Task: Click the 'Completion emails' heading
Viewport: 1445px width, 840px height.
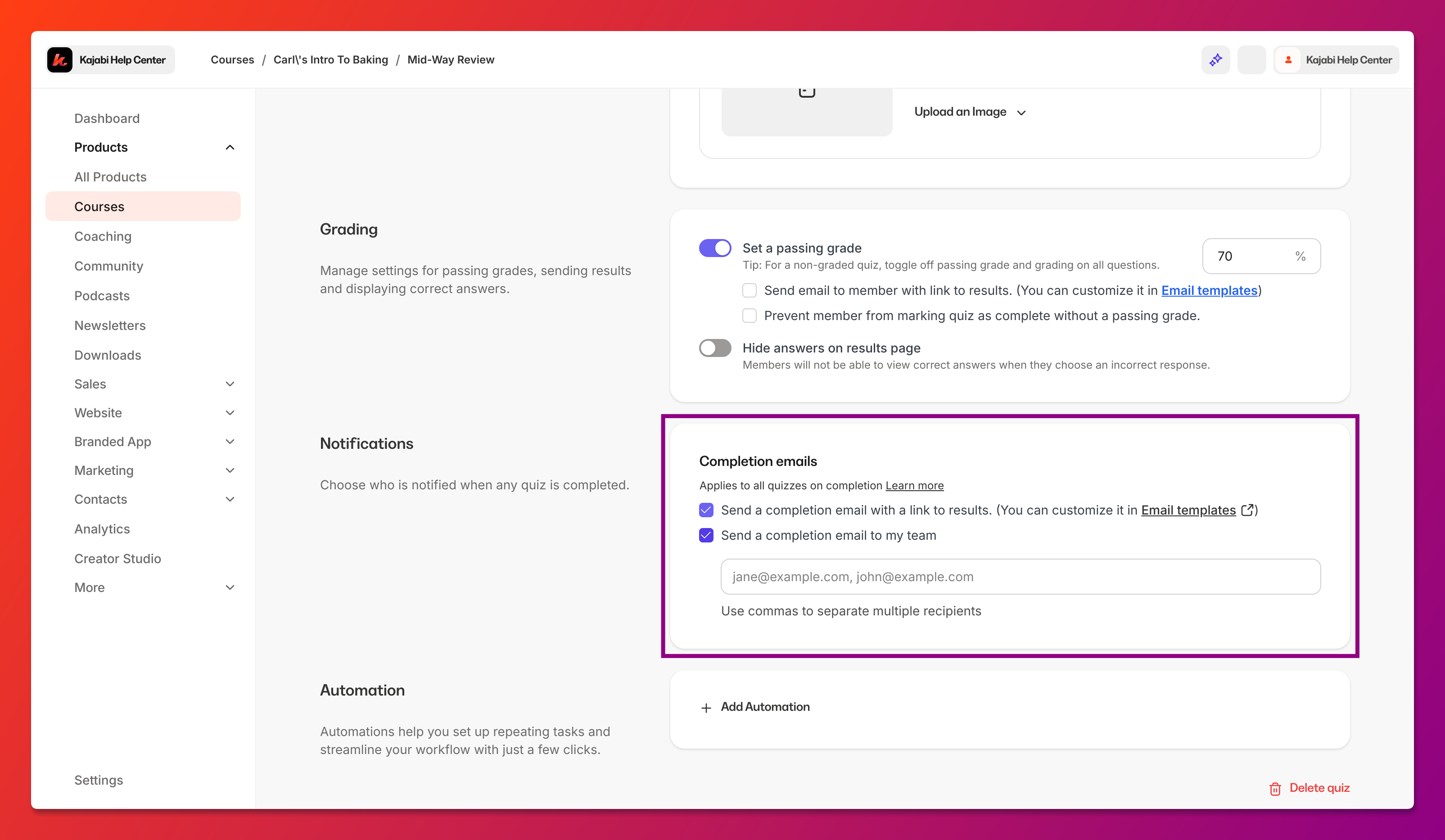Action: (x=758, y=461)
